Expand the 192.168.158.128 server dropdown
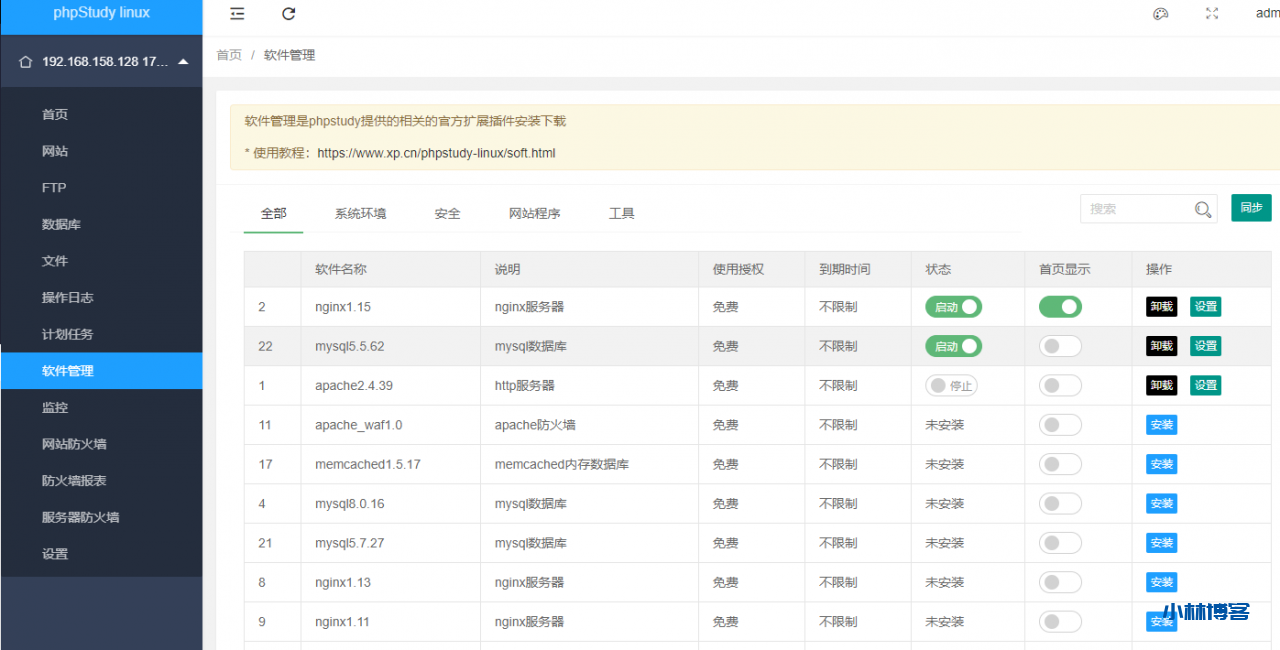Image resolution: width=1280 pixels, height=650 pixels. (101, 61)
